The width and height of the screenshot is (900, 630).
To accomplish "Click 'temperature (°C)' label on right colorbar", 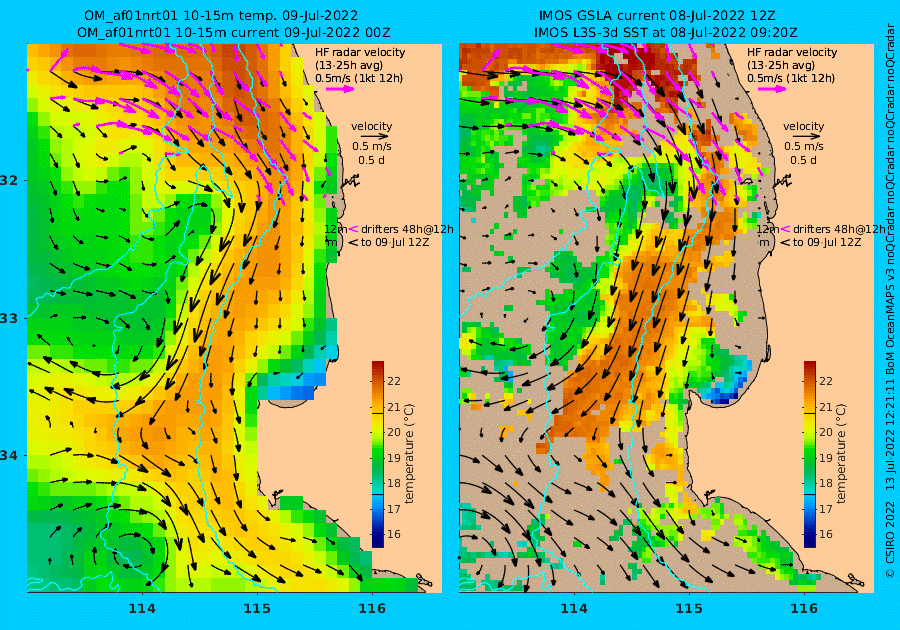I will coord(841,454).
